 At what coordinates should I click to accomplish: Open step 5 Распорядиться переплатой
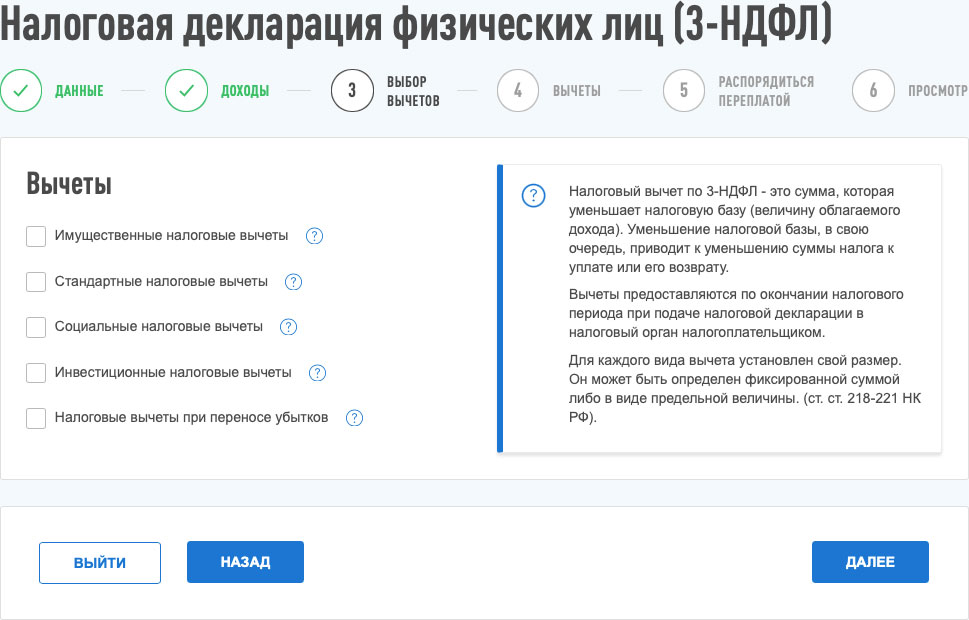point(684,91)
